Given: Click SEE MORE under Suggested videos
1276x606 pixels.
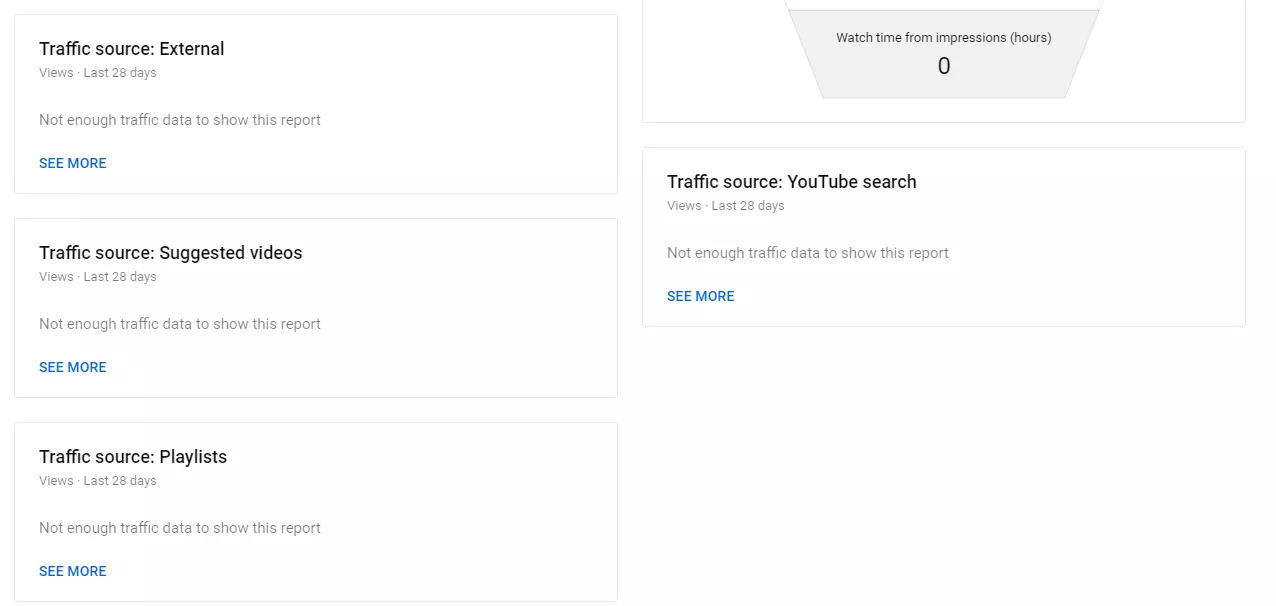Looking at the screenshot, I should 72,367.
